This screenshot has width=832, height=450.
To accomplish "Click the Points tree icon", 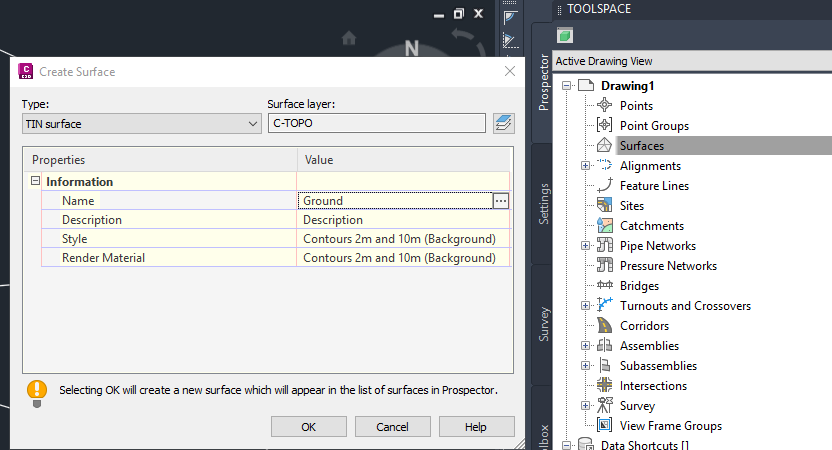I will point(604,105).
